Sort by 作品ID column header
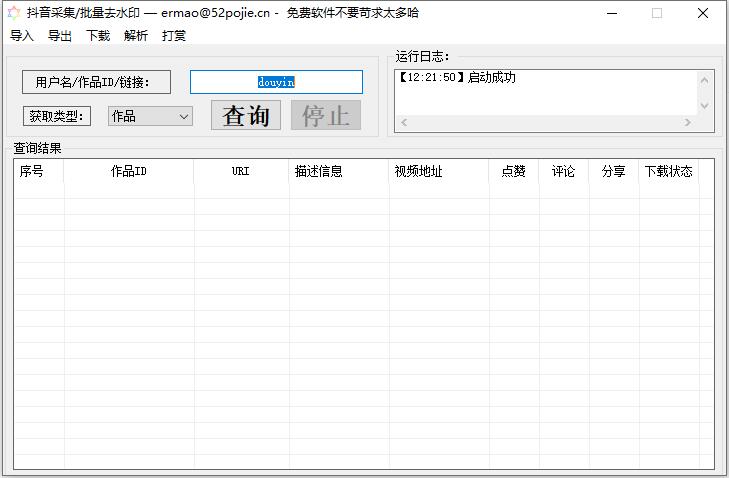 pyautogui.click(x=129, y=172)
